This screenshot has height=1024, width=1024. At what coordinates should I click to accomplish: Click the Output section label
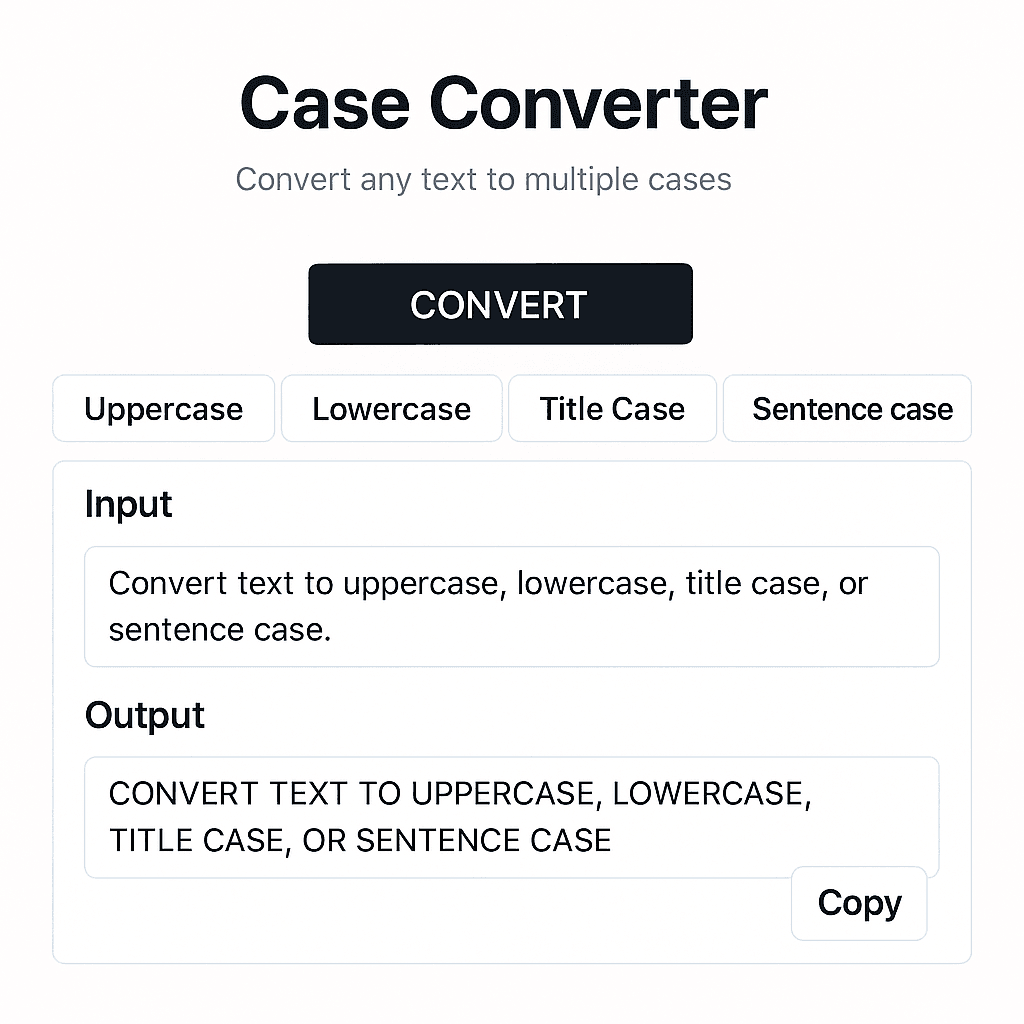pyautogui.click(x=144, y=715)
